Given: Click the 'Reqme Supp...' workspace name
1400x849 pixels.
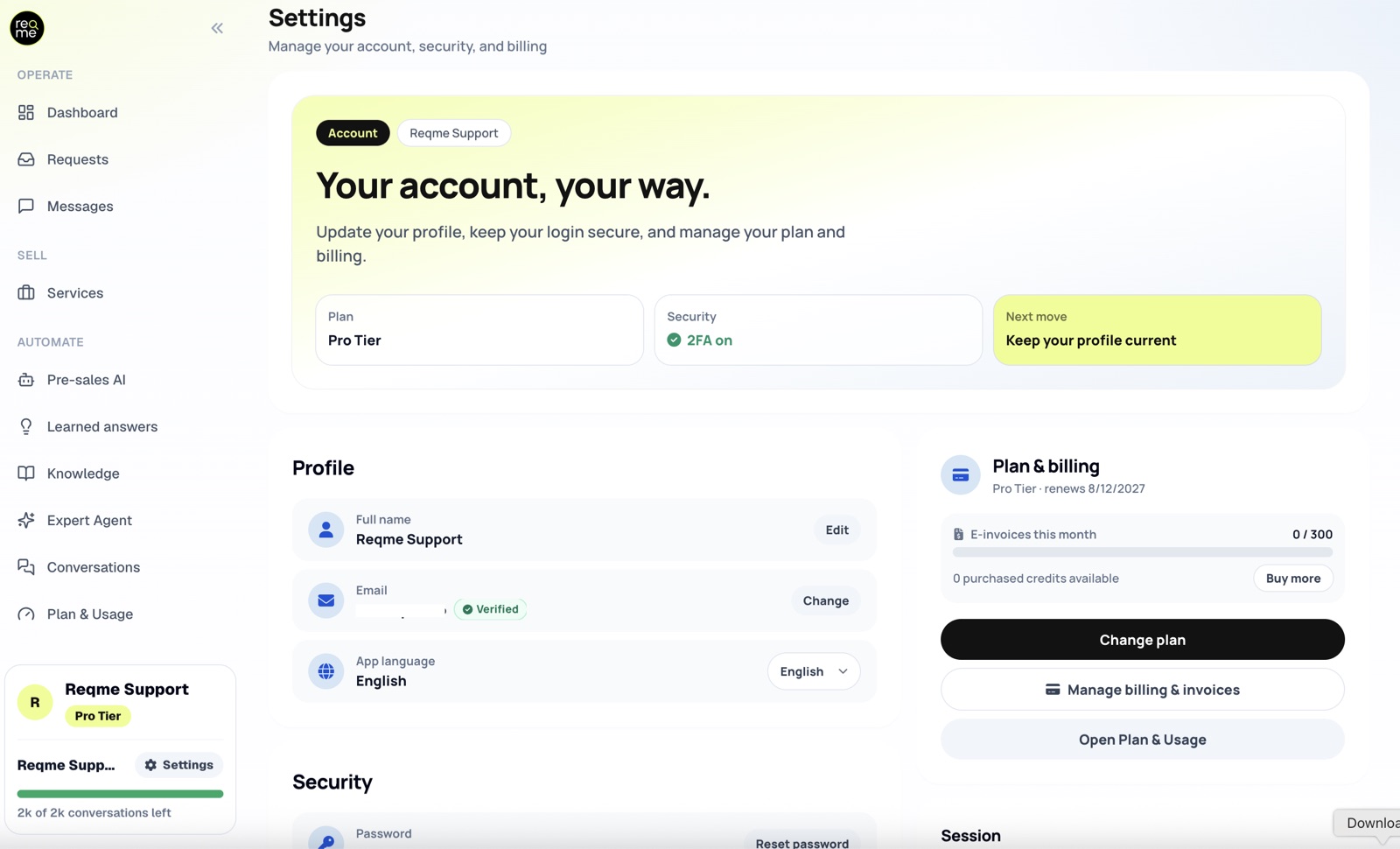Looking at the screenshot, I should [66, 765].
